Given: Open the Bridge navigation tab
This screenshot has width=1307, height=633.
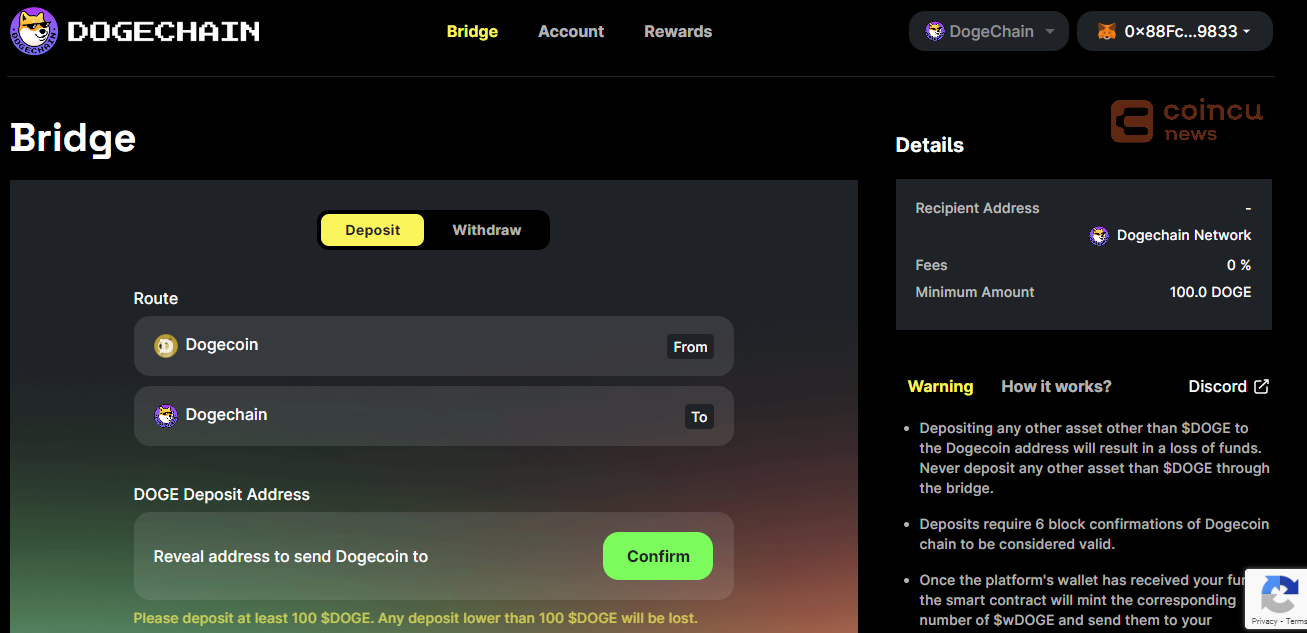Looking at the screenshot, I should [x=472, y=31].
